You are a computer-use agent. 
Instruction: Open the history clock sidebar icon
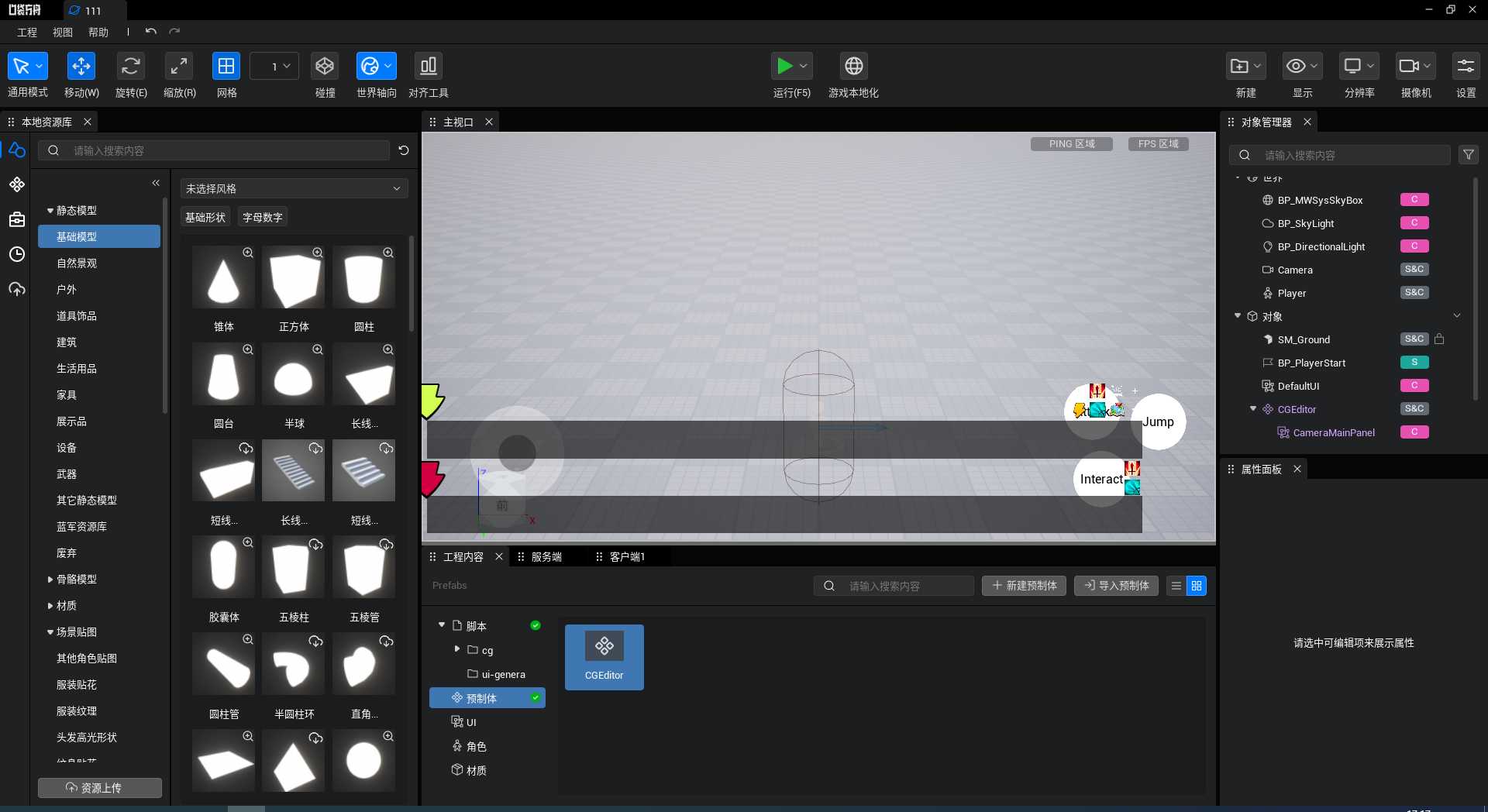point(17,254)
